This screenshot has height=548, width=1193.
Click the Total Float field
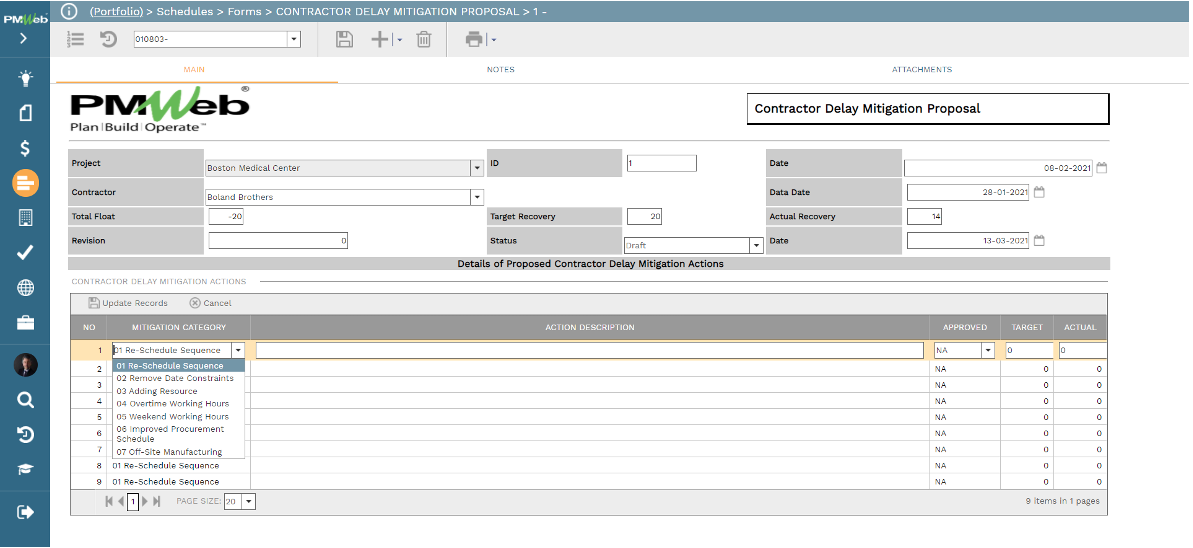click(x=226, y=217)
